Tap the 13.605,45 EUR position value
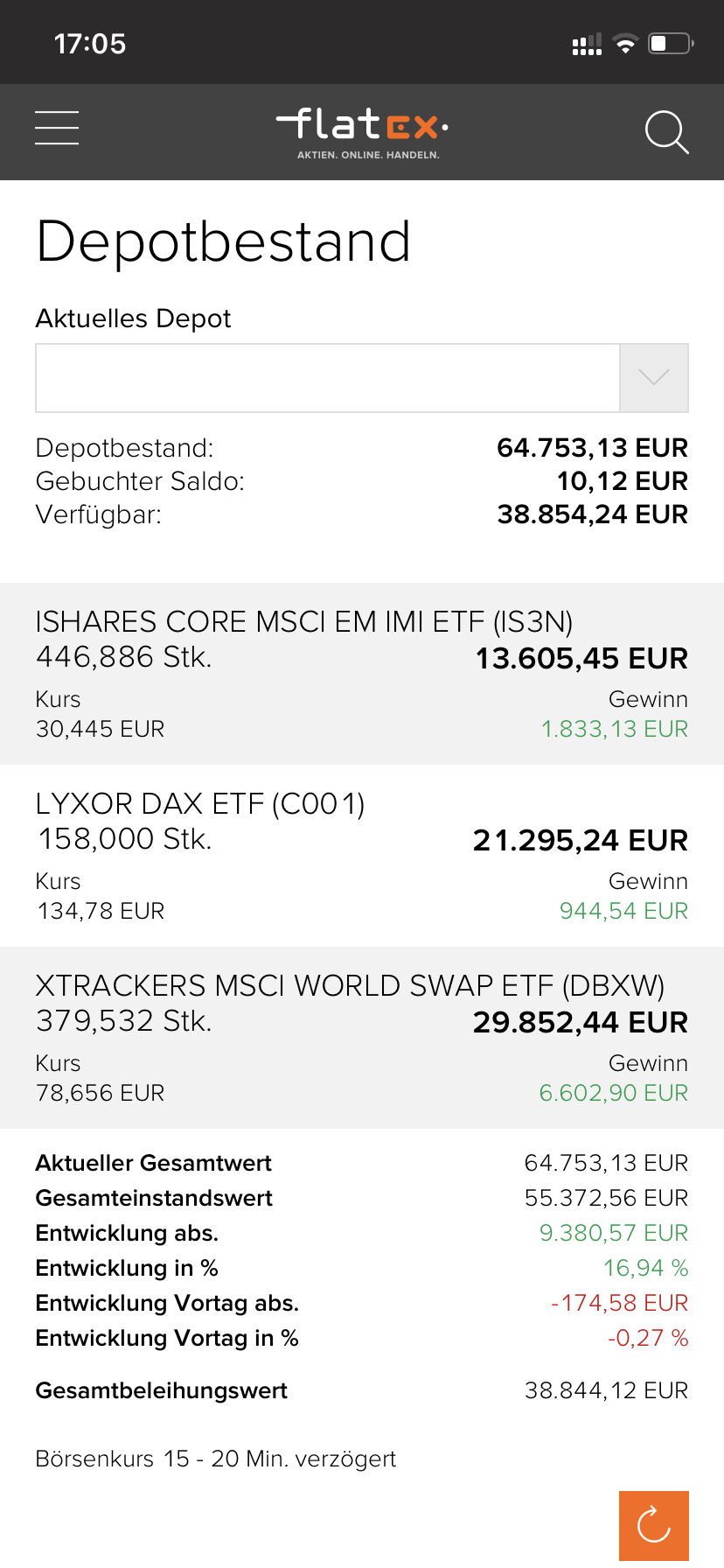 pos(581,659)
